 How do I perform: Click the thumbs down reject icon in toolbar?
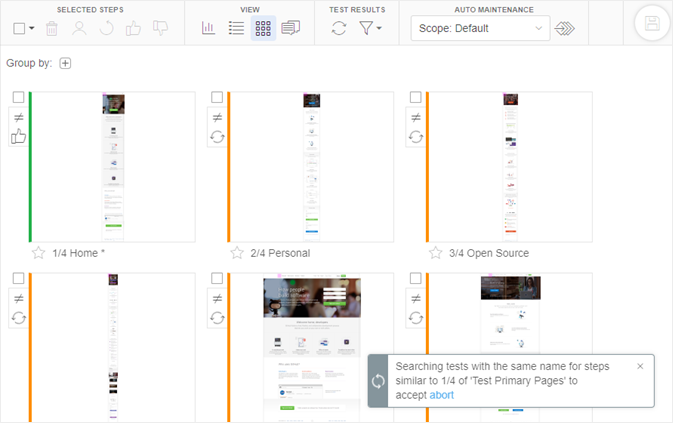point(160,28)
